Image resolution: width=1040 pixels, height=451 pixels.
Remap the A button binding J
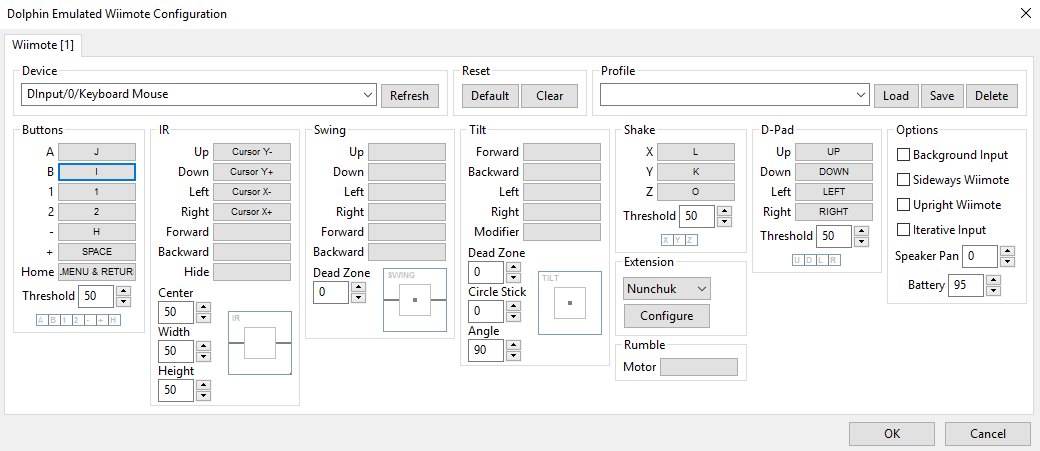point(97,152)
